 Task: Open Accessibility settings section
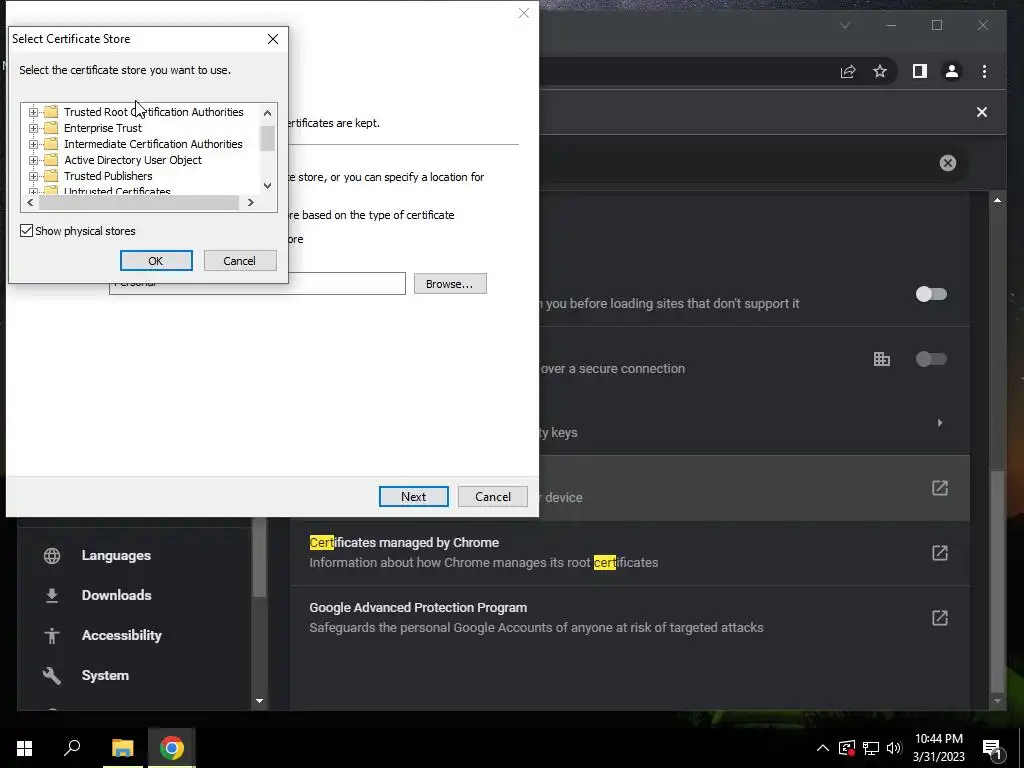[x=121, y=635]
